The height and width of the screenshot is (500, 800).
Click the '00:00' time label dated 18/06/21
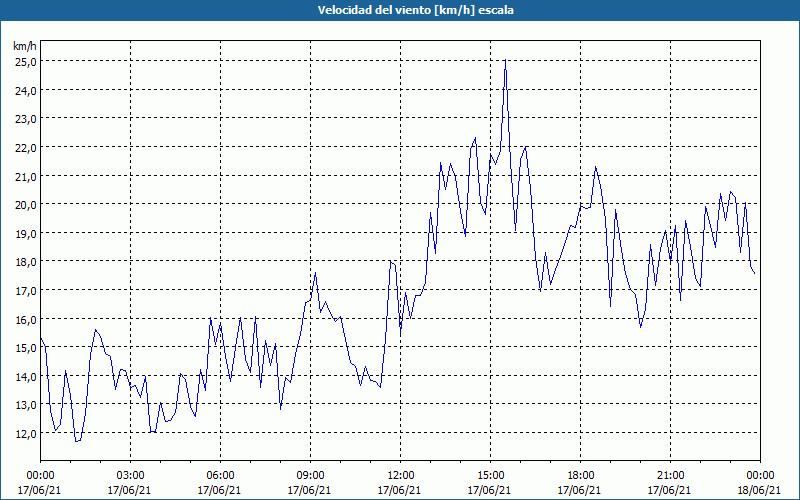760,476
